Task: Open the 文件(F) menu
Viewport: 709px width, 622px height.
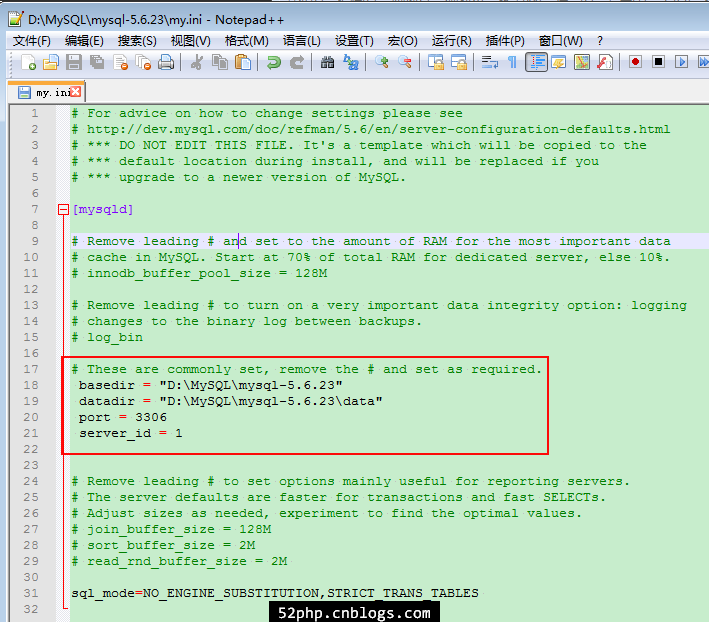Action: [x=31, y=41]
